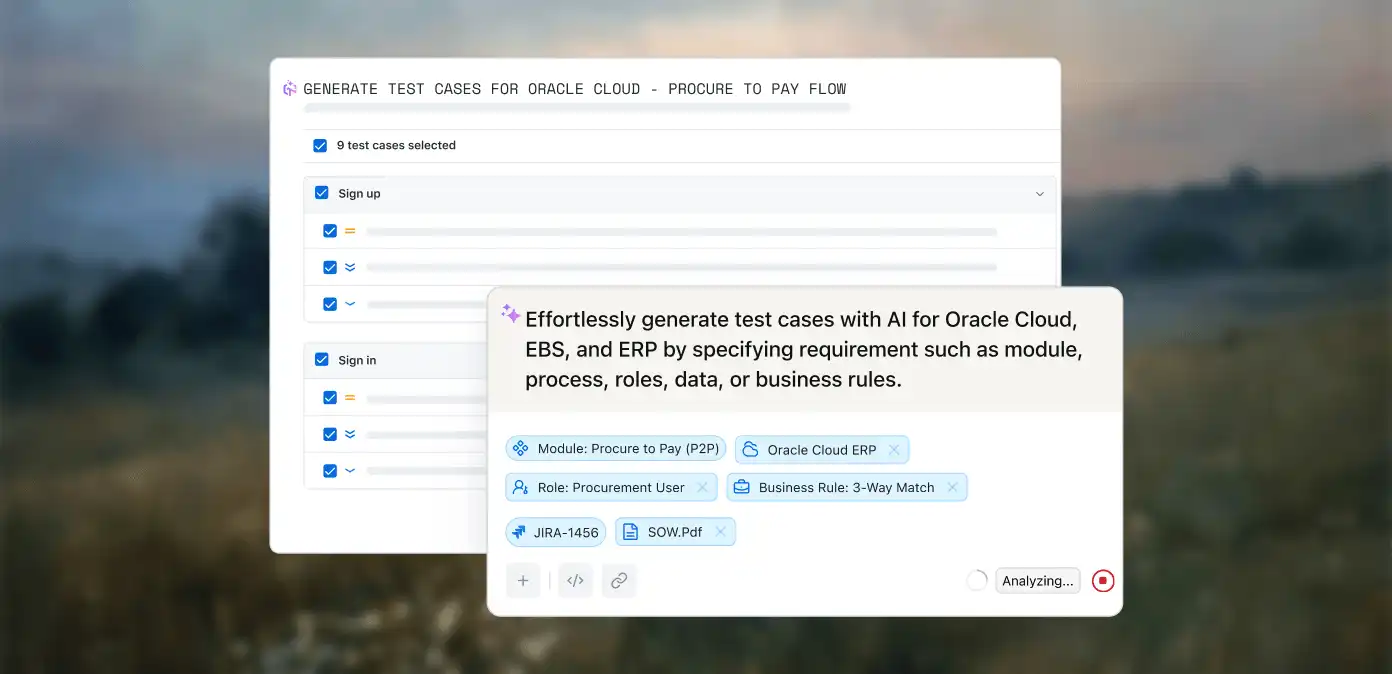Click the code snippet button
This screenshot has width=1392, height=674.
[575, 581]
